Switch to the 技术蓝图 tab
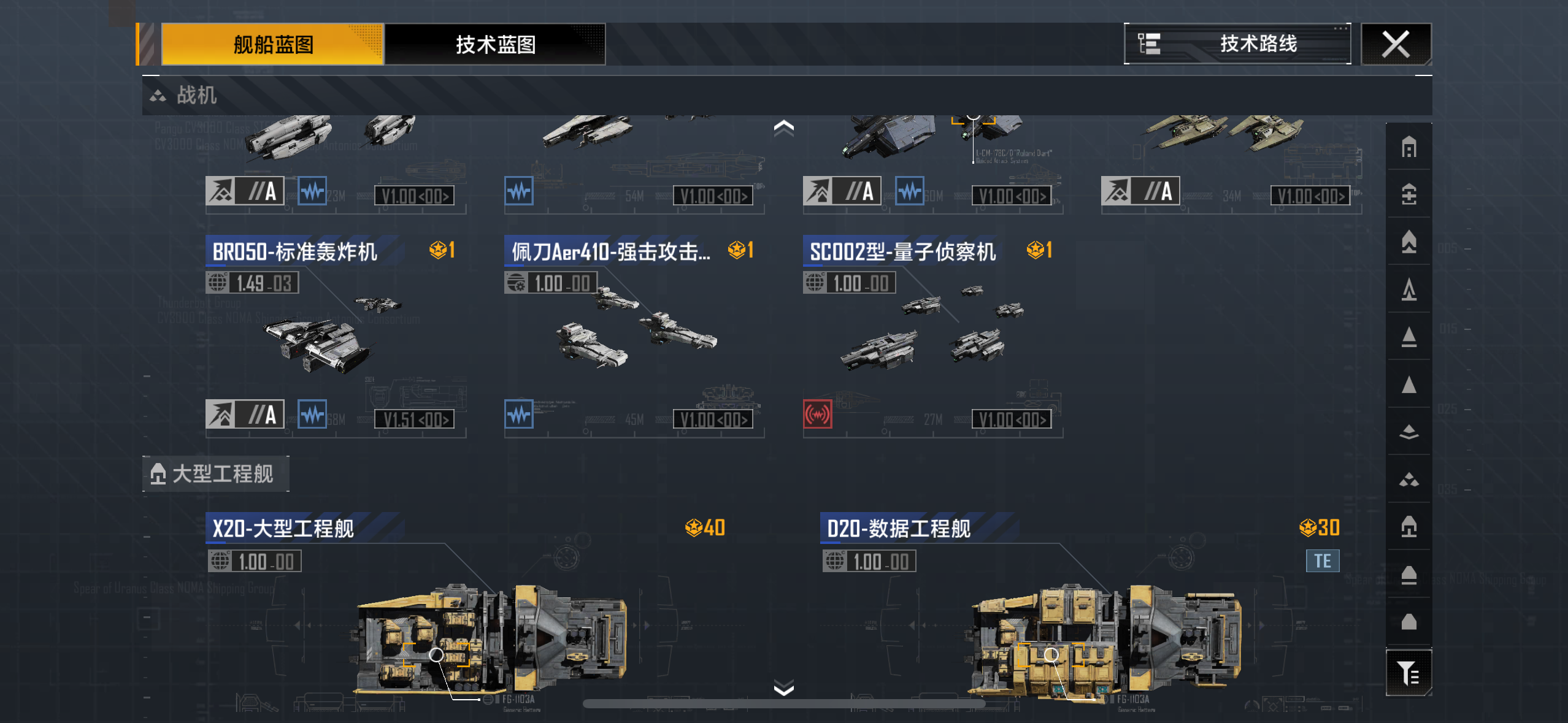Screen dimensions: 1568x723 pyautogui.click(x=495, y=44)
